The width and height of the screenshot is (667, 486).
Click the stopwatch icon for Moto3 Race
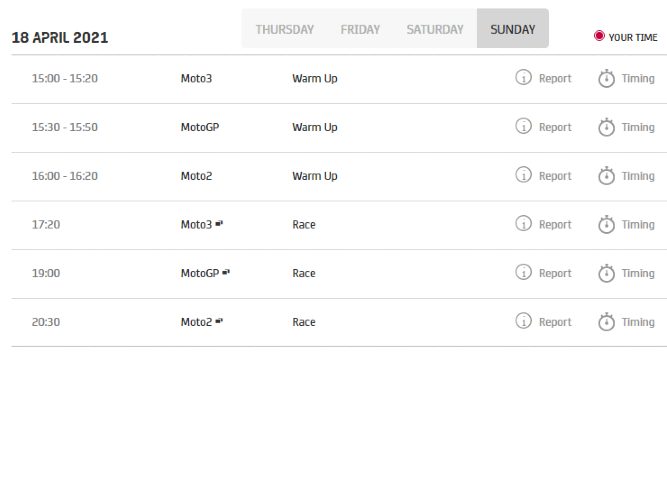click(x=606, y=224)
